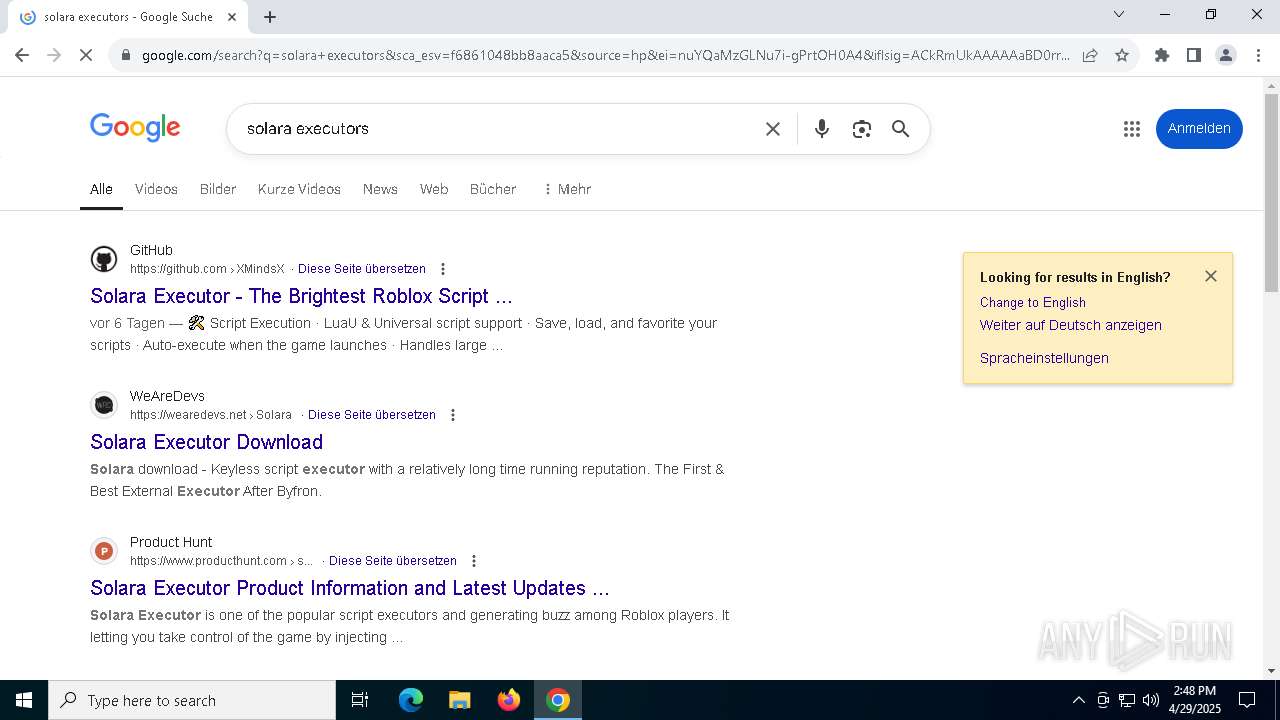Switch to the Web tab
Screen dimensions: 1280x720
point(434,189)
